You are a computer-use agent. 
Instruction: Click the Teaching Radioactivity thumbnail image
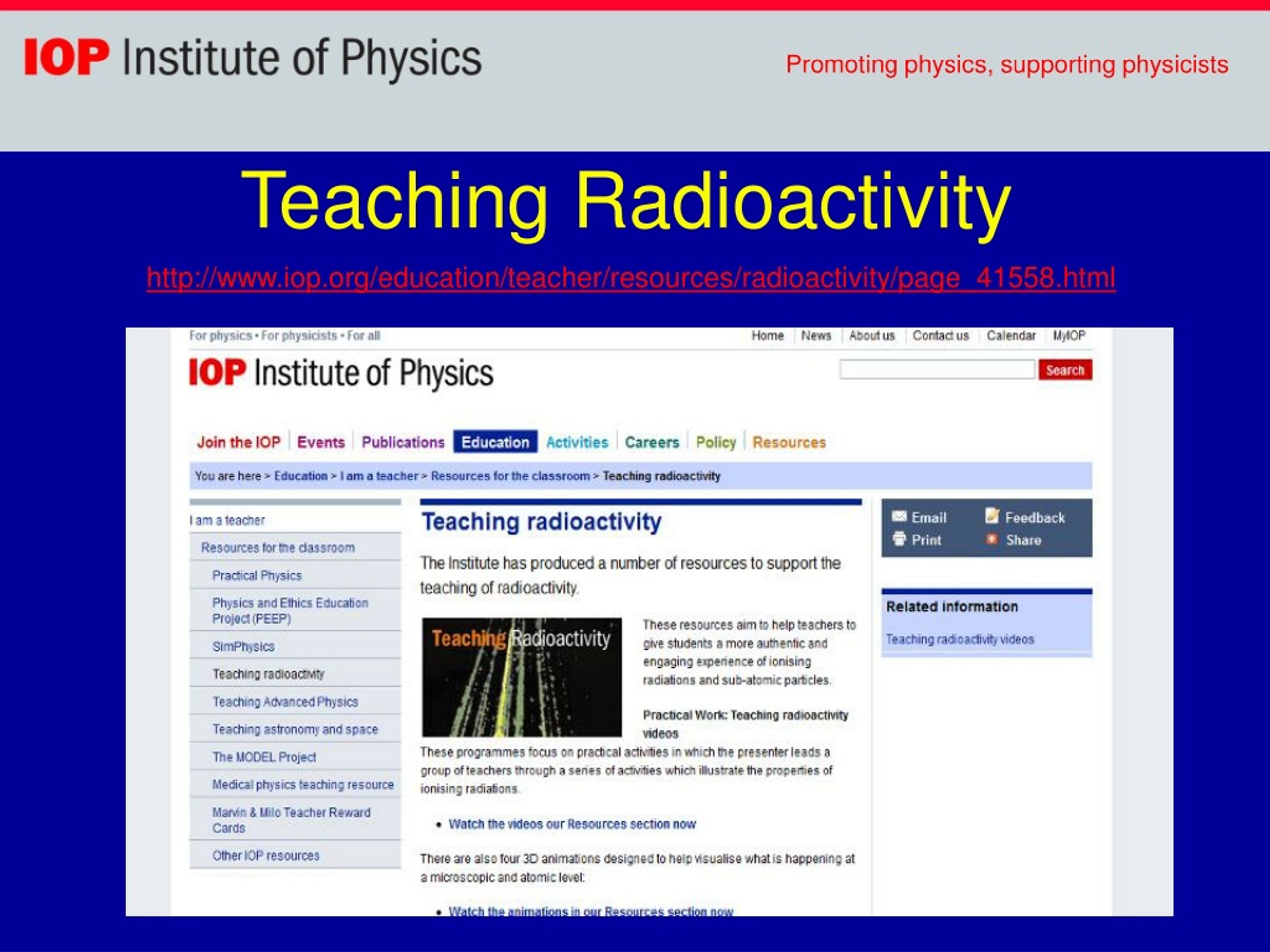click(521, 677)
